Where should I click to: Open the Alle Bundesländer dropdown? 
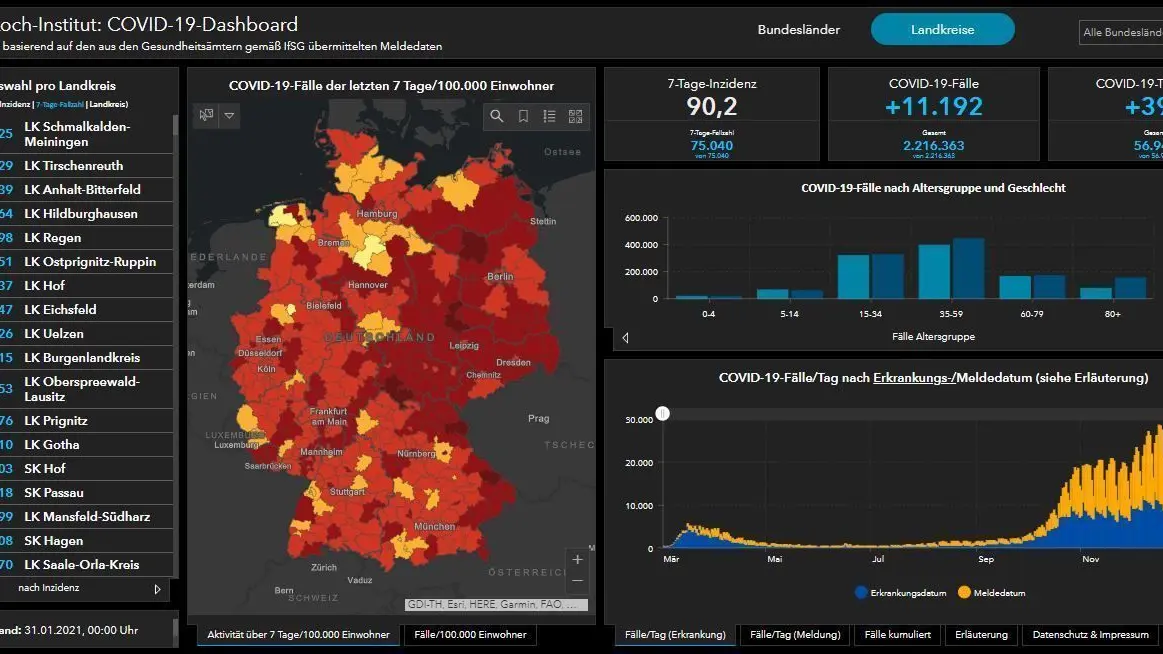[x=1121, y=33]
